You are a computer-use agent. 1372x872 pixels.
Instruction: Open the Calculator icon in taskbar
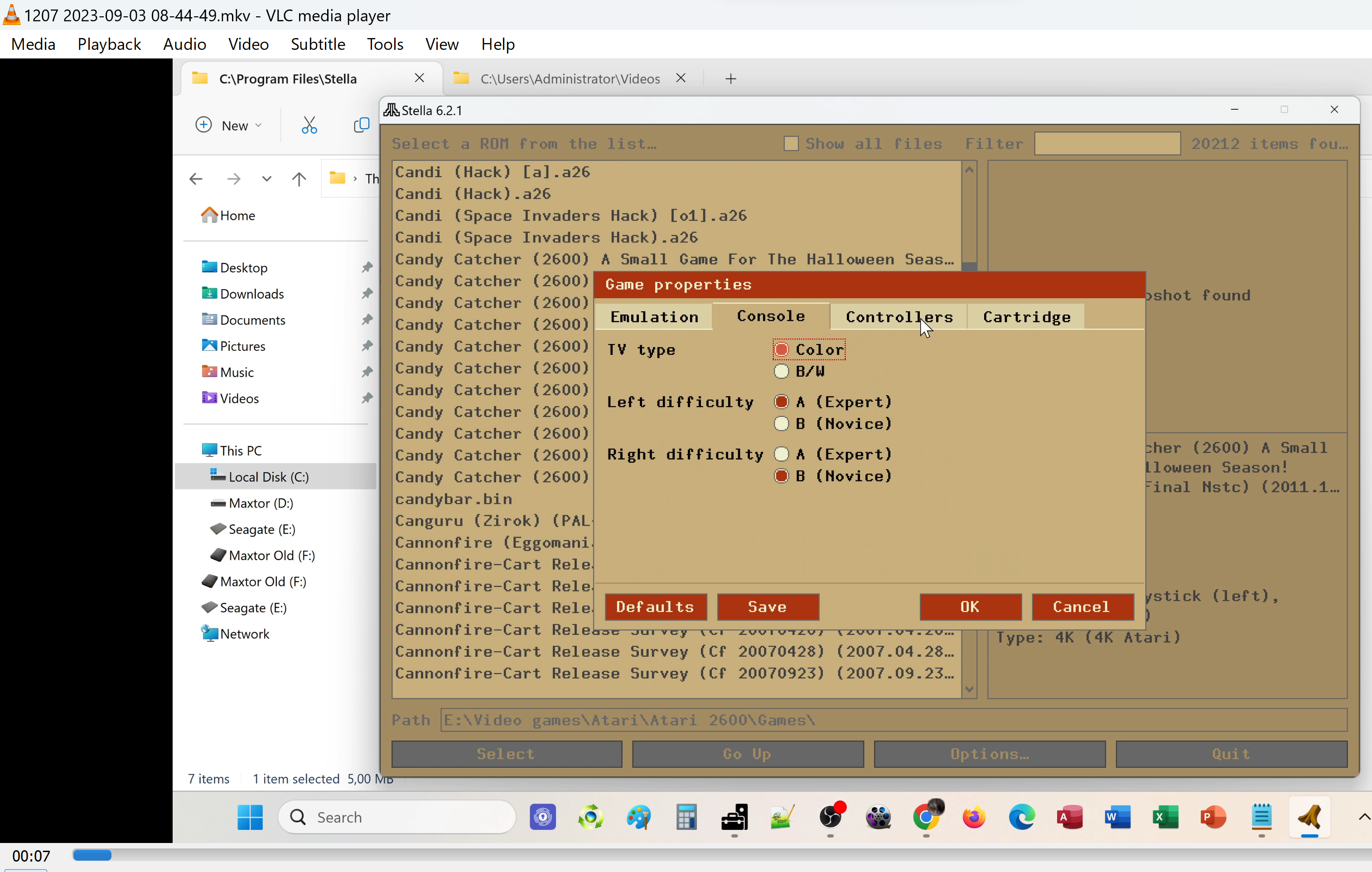pyautogui.click(x=686, y=817)
